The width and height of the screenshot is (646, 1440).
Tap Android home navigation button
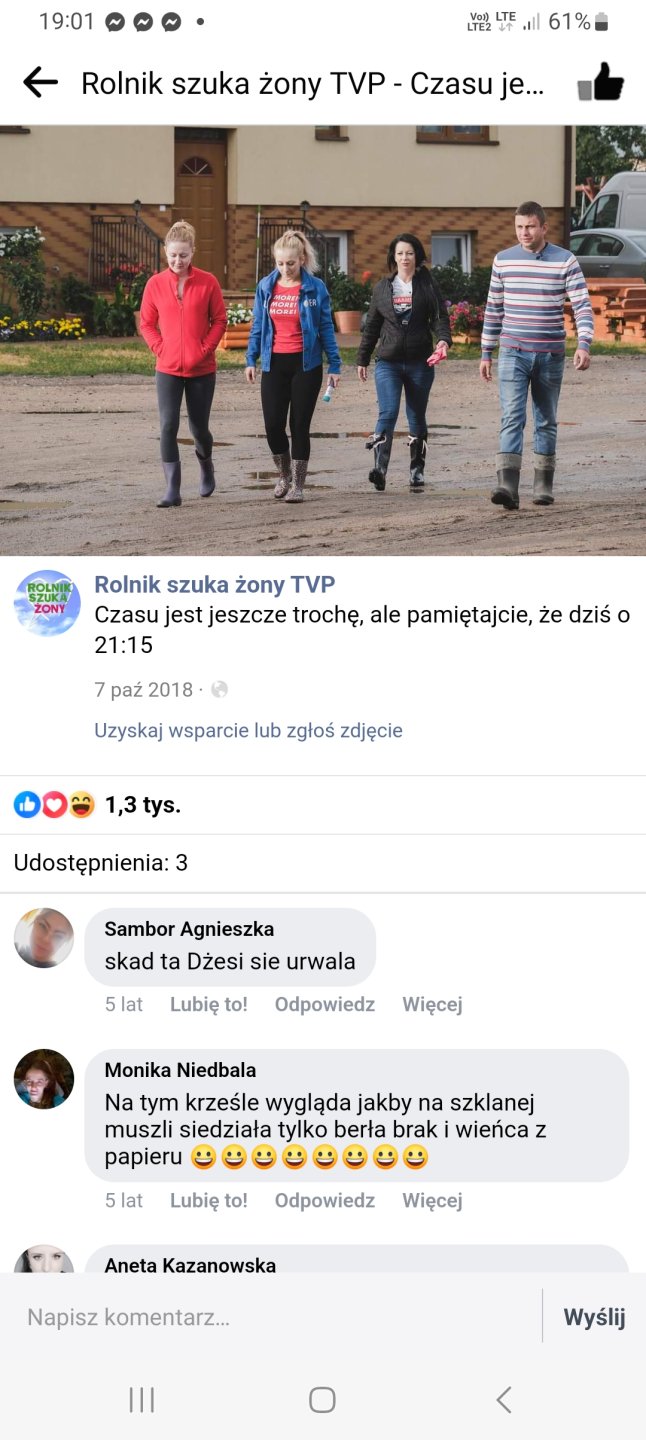pos(322,1400)
